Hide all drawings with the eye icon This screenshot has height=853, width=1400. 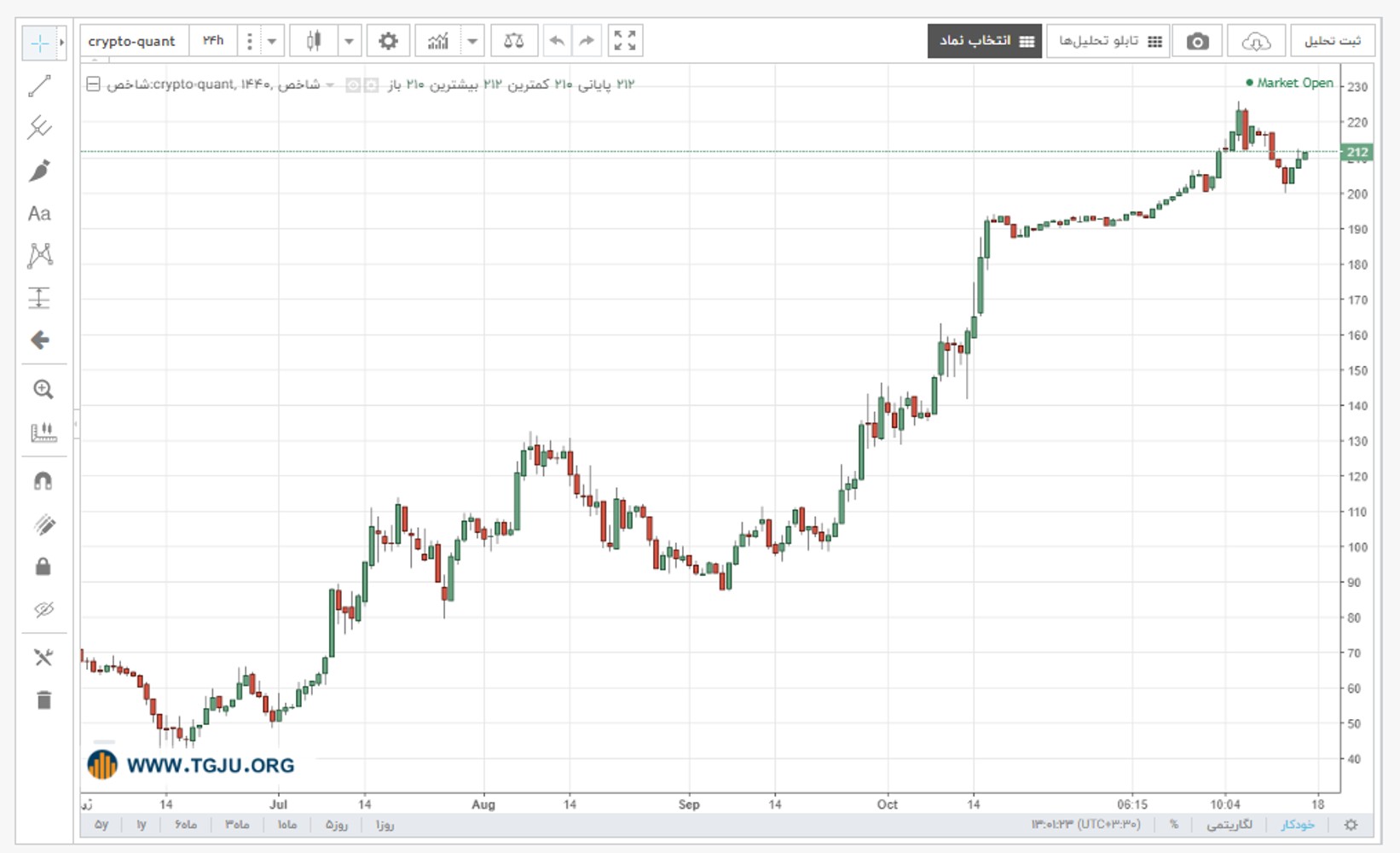(x=43, y=609)
